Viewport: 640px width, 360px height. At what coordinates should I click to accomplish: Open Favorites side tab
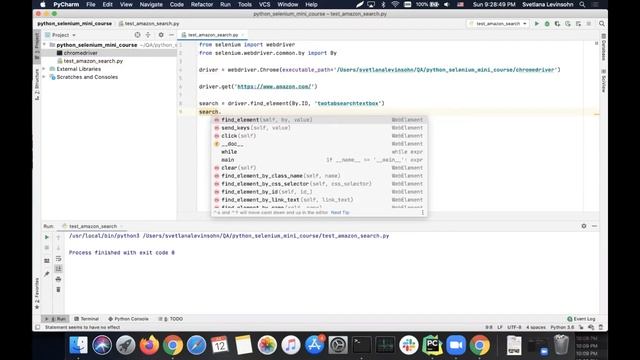click(x=37, y=293)
